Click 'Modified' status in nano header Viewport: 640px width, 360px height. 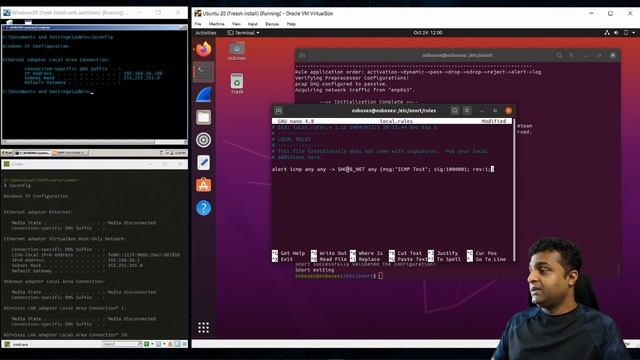pyautogui.click(x=493, y=121)
